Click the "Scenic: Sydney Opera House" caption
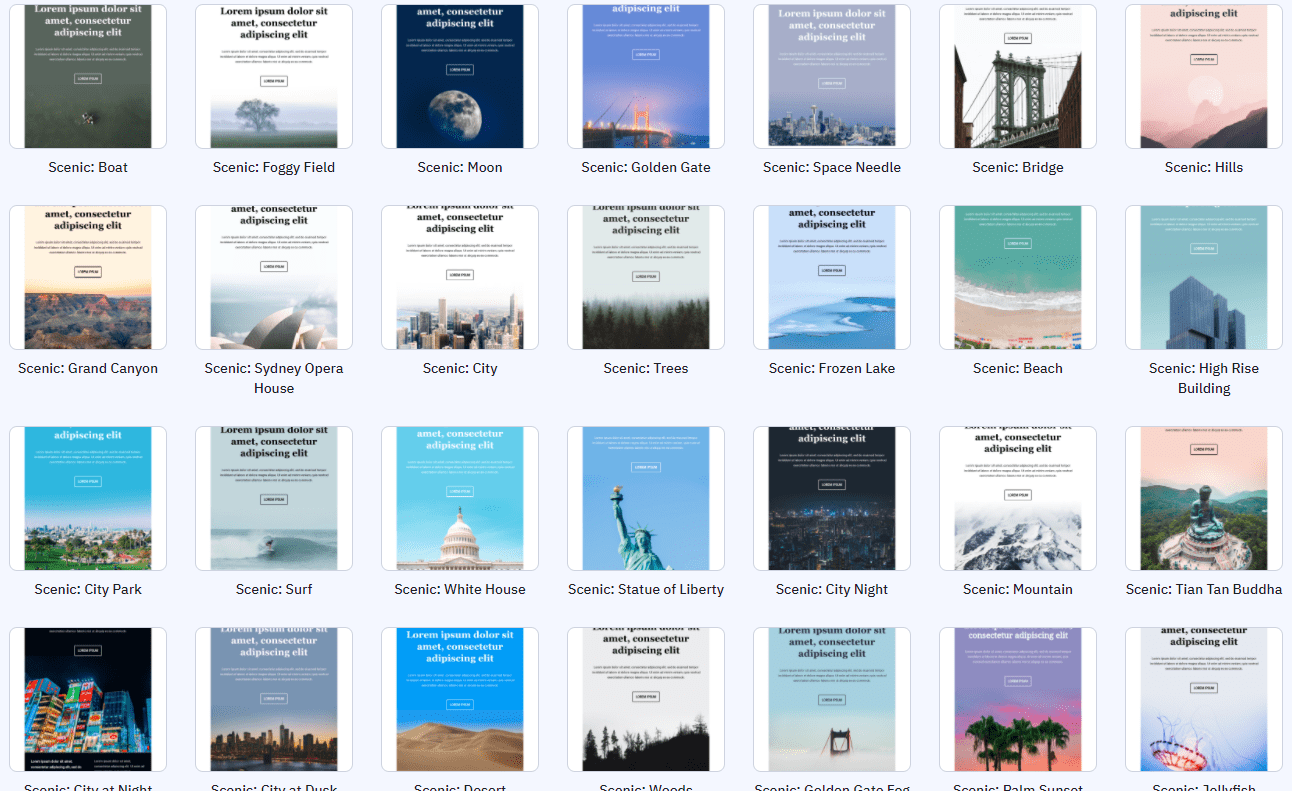The width and height of the screenshot is (1292, 791). pyautogui.click(x=274, y=378)
